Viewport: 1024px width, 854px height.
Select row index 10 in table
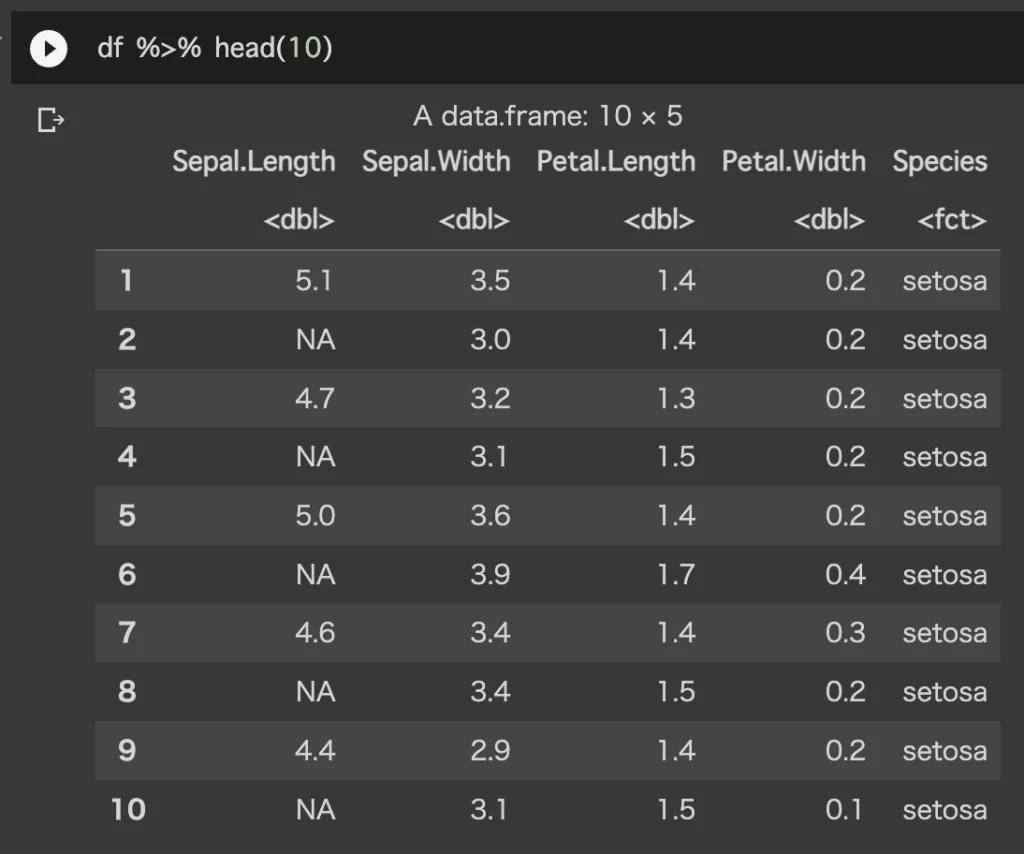click(x=128, y=809)
